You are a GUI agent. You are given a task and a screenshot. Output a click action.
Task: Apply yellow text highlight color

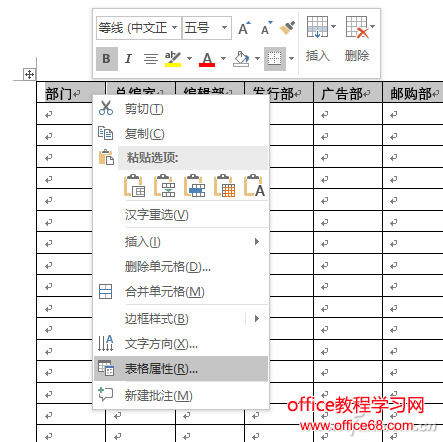tap(173, 59)
